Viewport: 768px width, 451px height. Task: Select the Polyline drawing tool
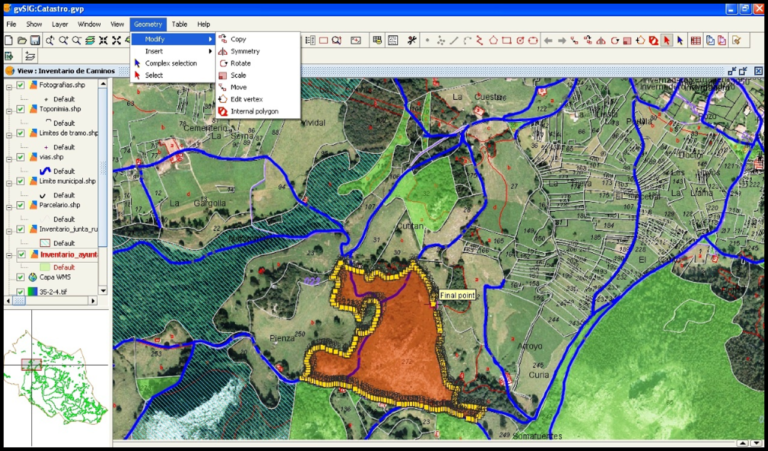point(480,41)
